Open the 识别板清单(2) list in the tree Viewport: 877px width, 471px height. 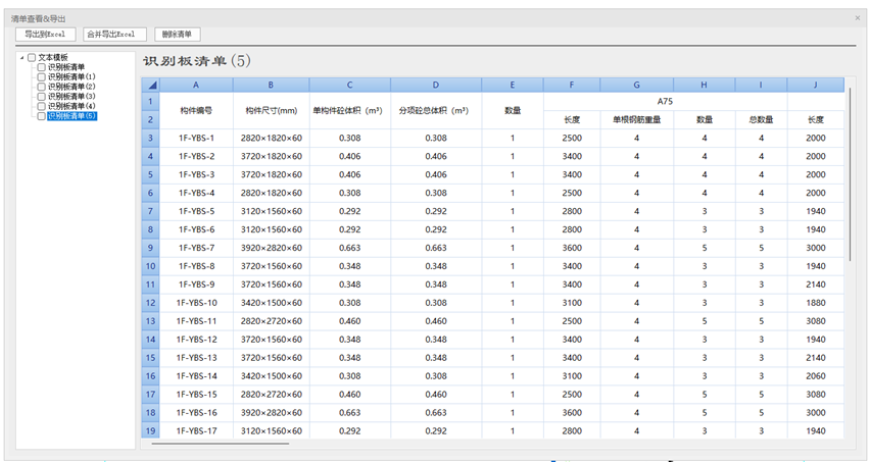point(72,87)
